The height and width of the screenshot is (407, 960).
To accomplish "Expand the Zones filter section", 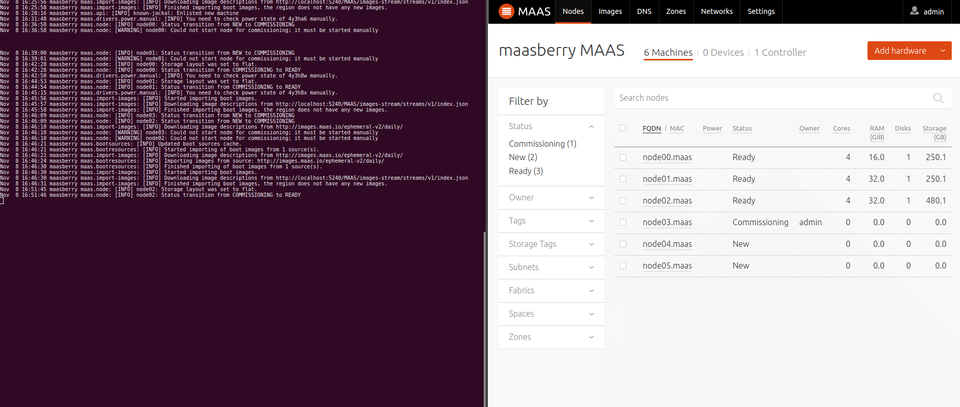I will (551, 337).
